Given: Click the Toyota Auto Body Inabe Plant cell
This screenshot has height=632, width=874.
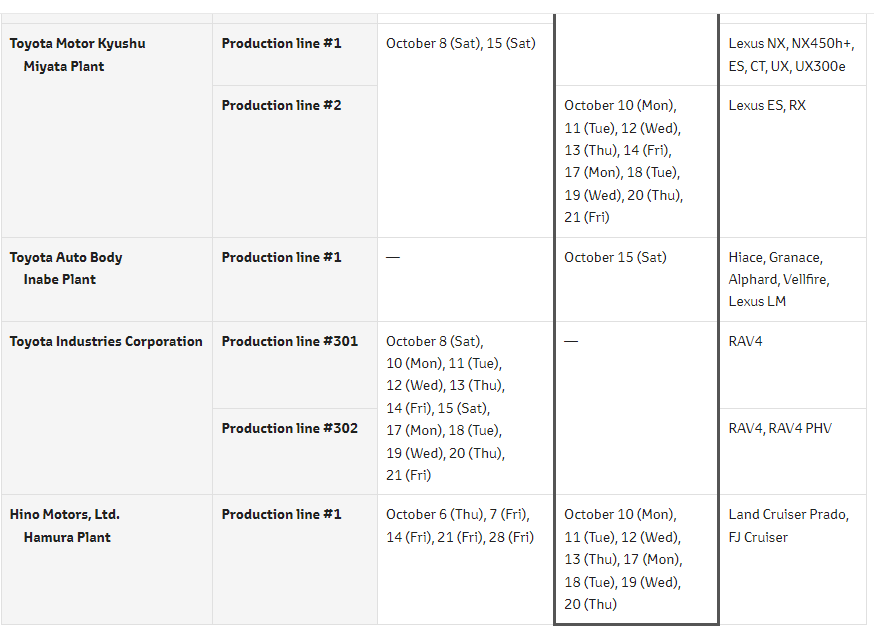Looking at the screenshot, I should 66,268.
